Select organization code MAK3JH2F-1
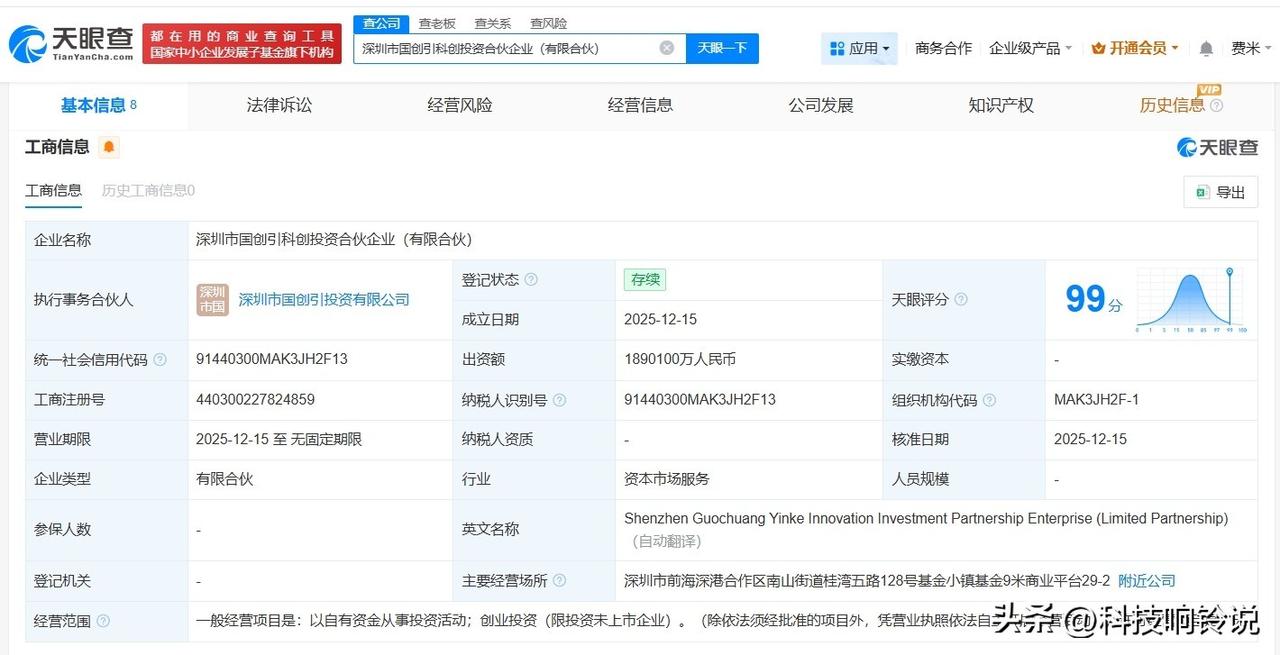This screenshot has width=1280, height=655. pos(1096,399)
